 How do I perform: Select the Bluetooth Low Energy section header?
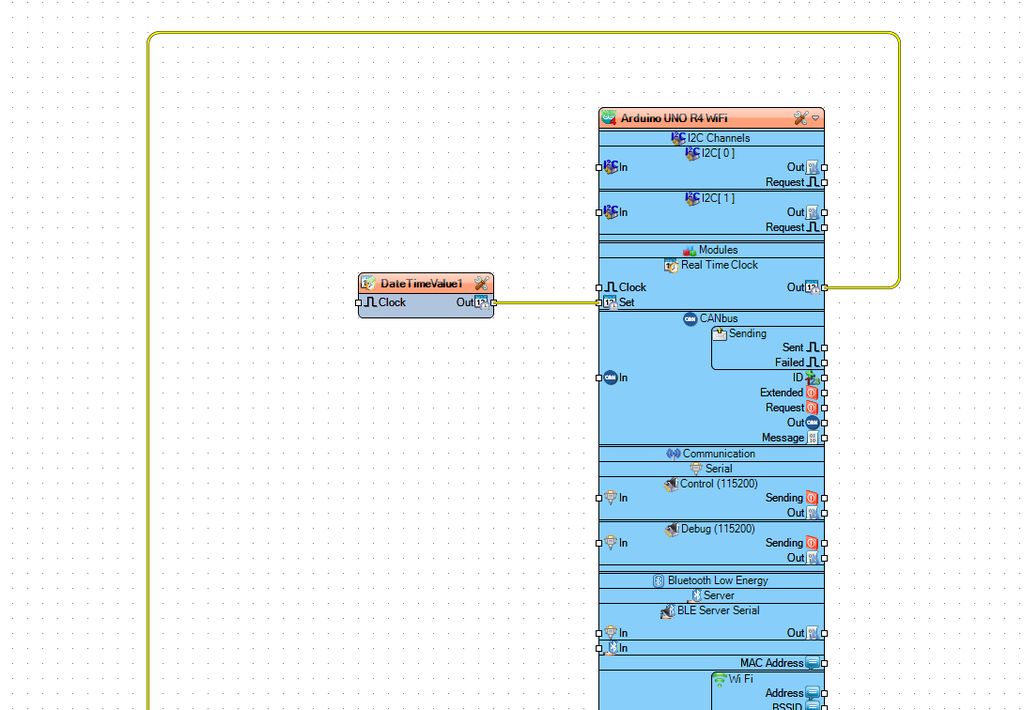pyautogui.click(x=711, y=580)
